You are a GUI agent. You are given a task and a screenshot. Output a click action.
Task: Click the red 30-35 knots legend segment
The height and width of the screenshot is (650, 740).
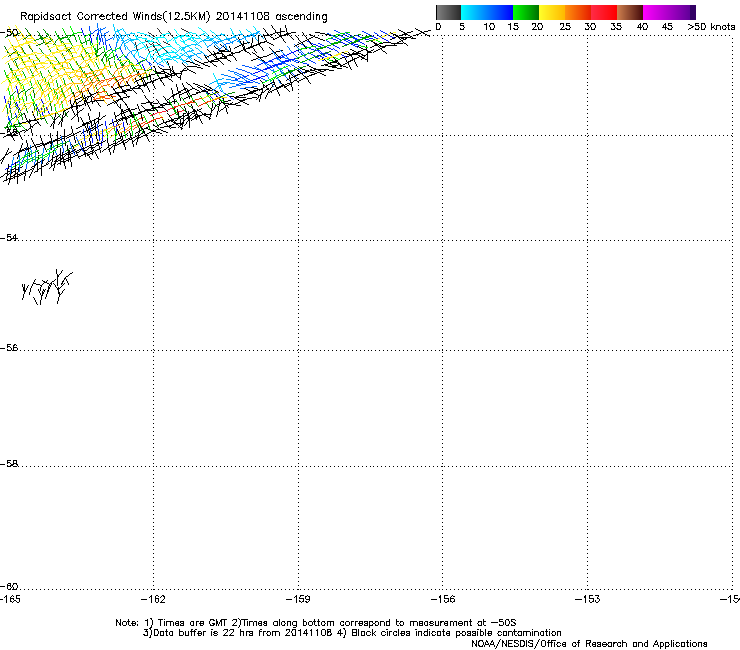tap(604, 12)
